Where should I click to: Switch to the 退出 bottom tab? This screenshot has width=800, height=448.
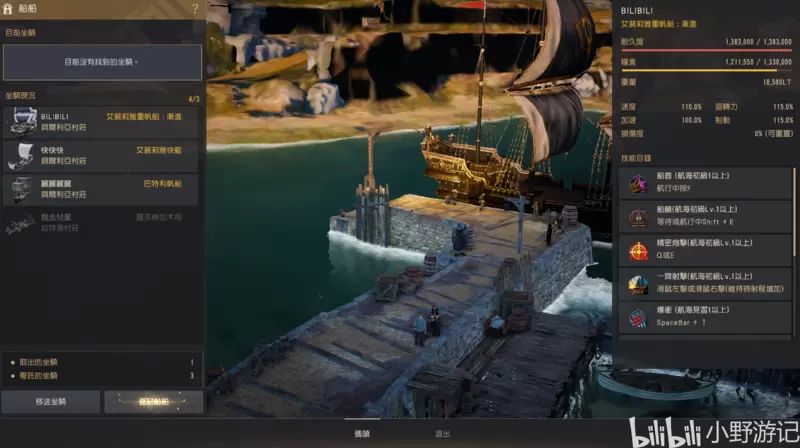(443, 434)
